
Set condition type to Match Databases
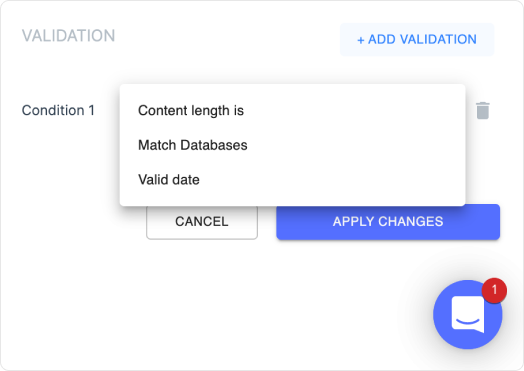pyautogui.click(x=292, y=145)
